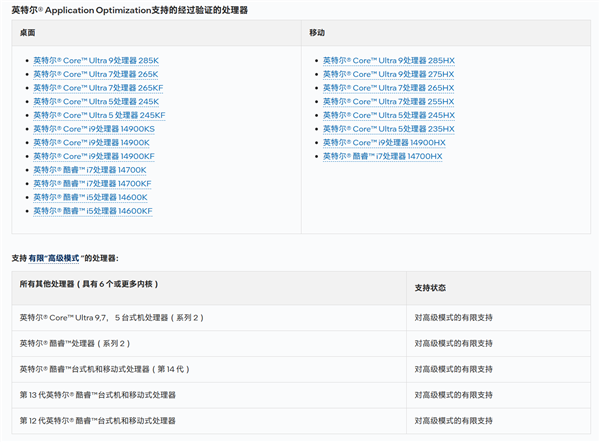Open Core i9 14900KF processor link
Image resolution: width=600 pixels, height=442 pixels.
(x=94, y=156)
